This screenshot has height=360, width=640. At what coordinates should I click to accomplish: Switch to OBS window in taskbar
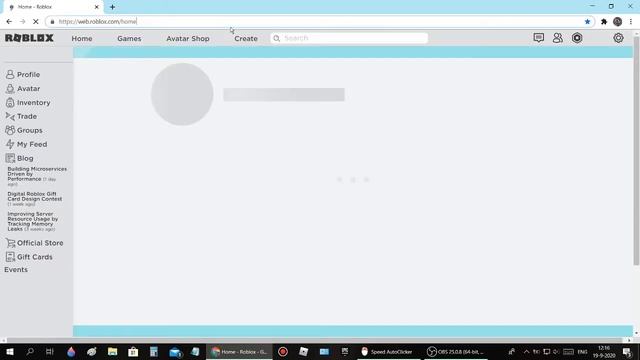[455, 351]
